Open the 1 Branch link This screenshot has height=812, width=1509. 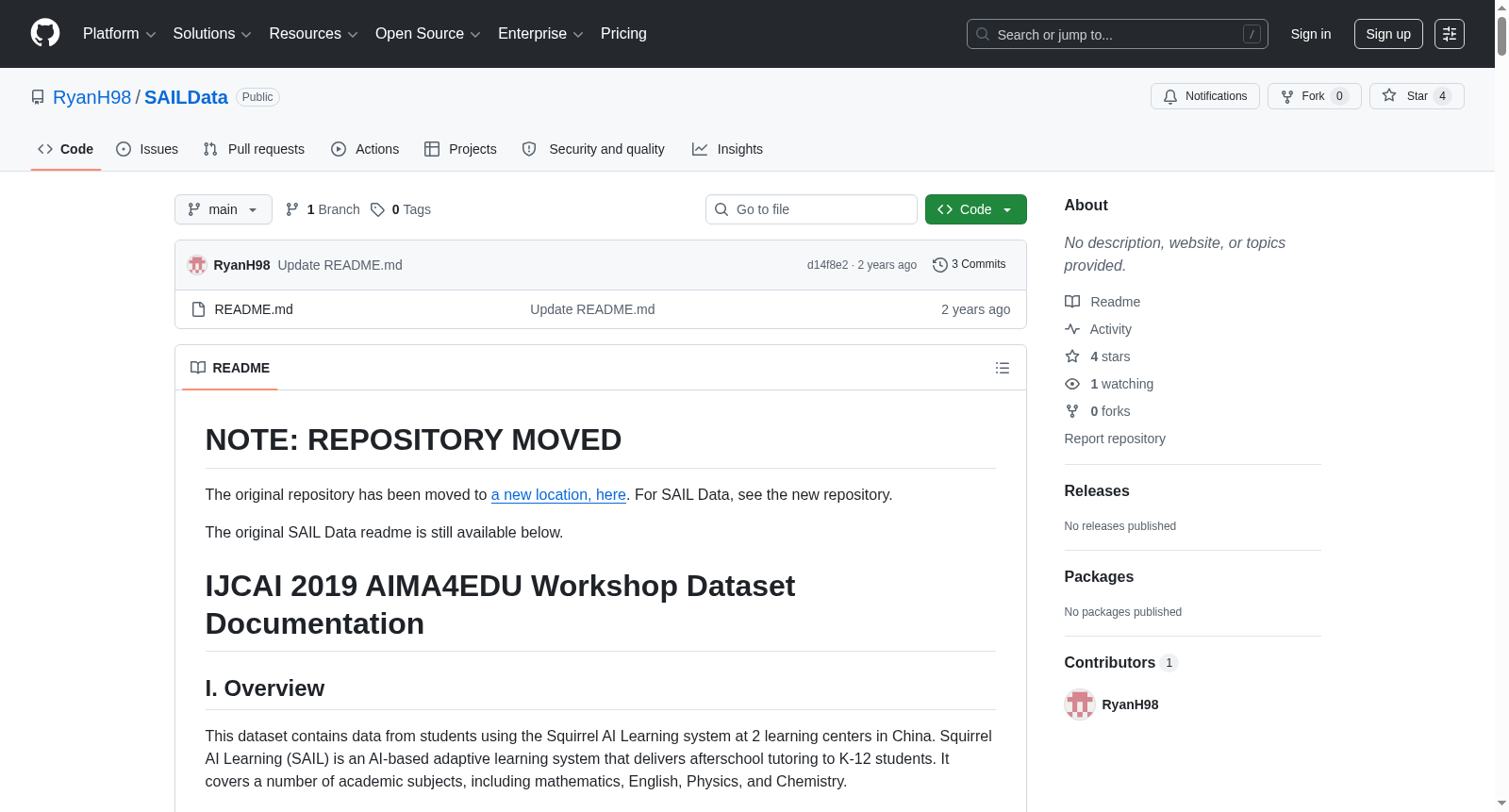tap(323, 209)
